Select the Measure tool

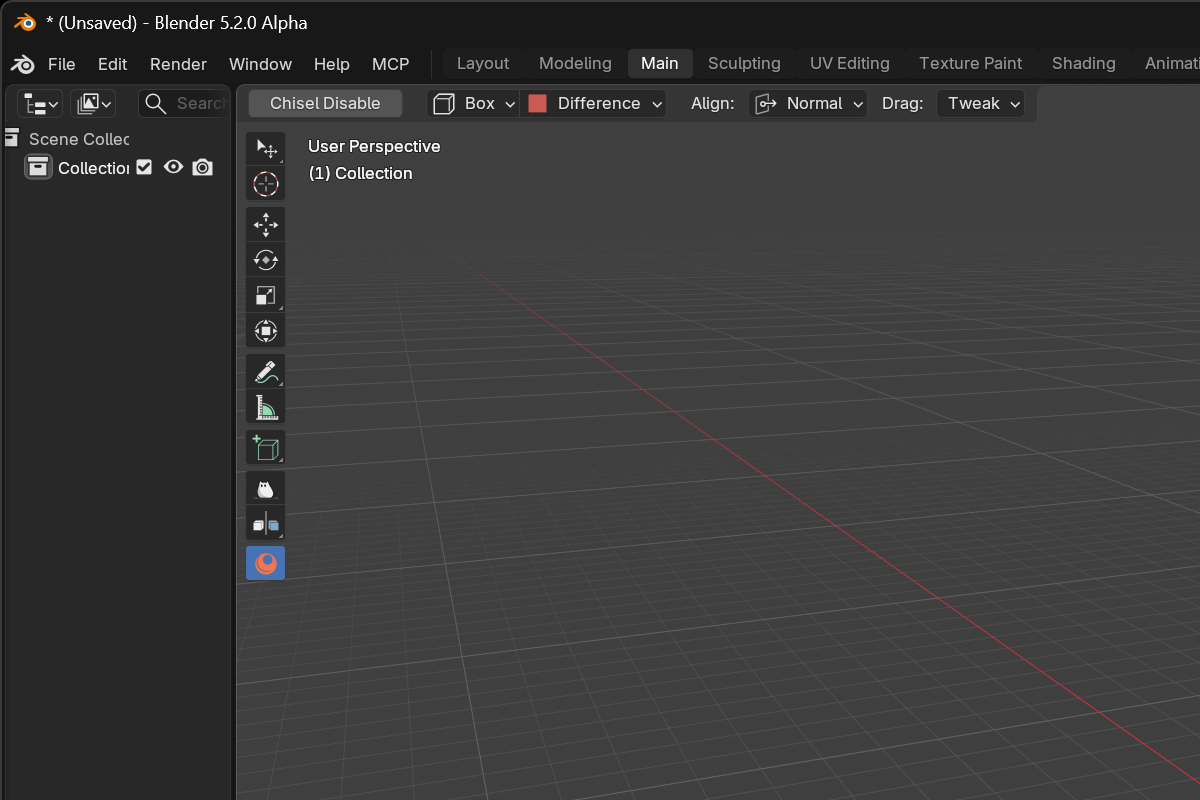tap(265, 407)
